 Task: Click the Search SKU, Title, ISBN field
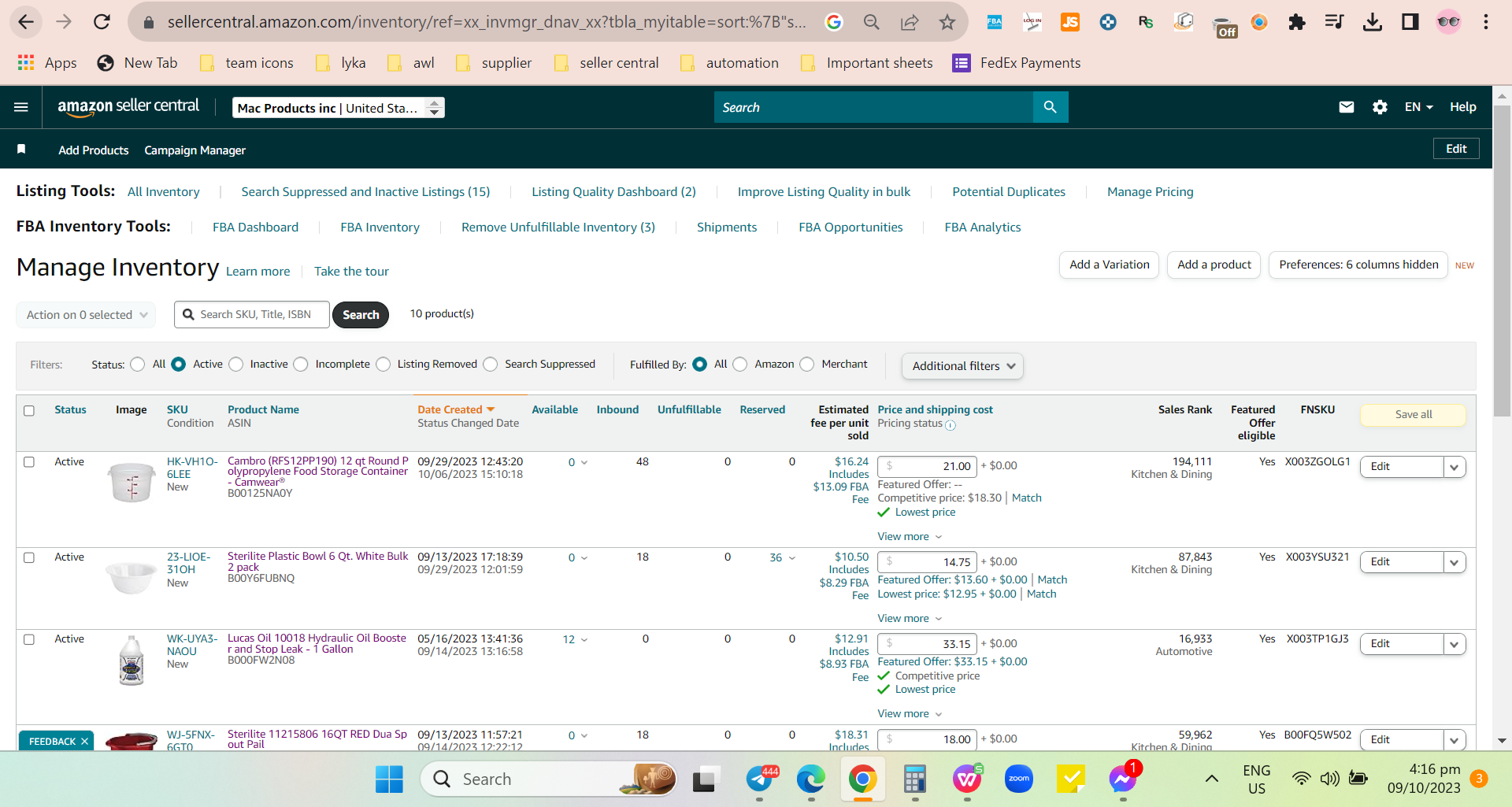pyautogui.click(x=252, y=315)
